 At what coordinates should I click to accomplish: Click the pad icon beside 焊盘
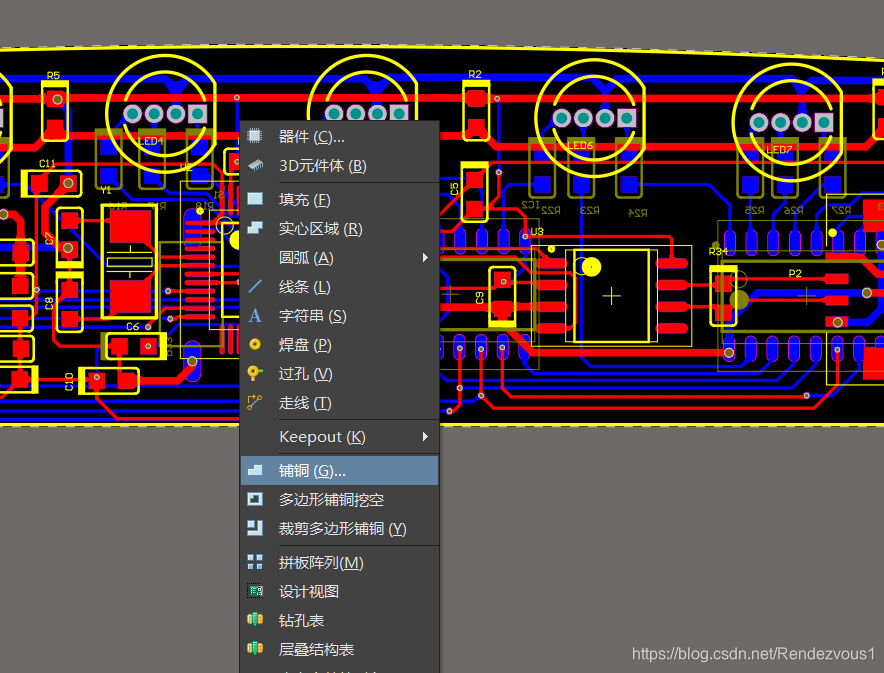(255, 344)
